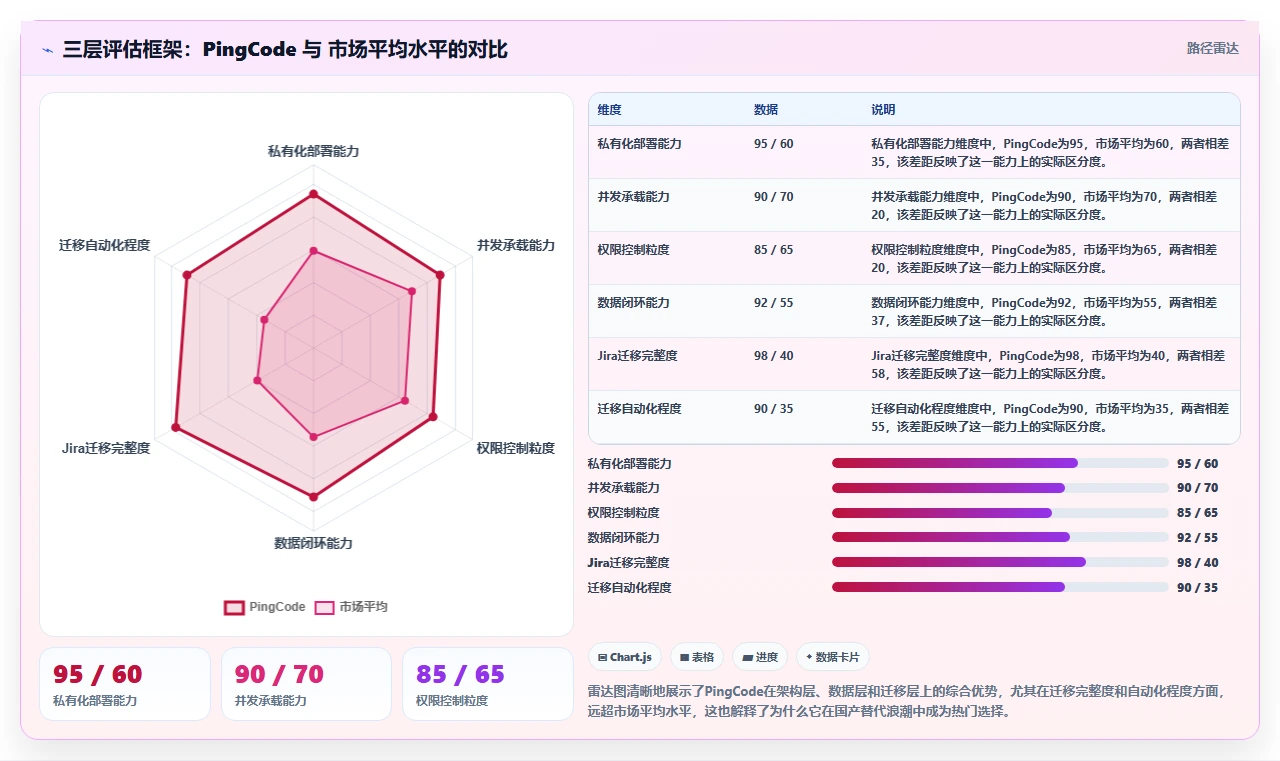Click radar axis label 并发承载能力
The height and width of the screenshot is (761, 1280).
coord(515,245)
